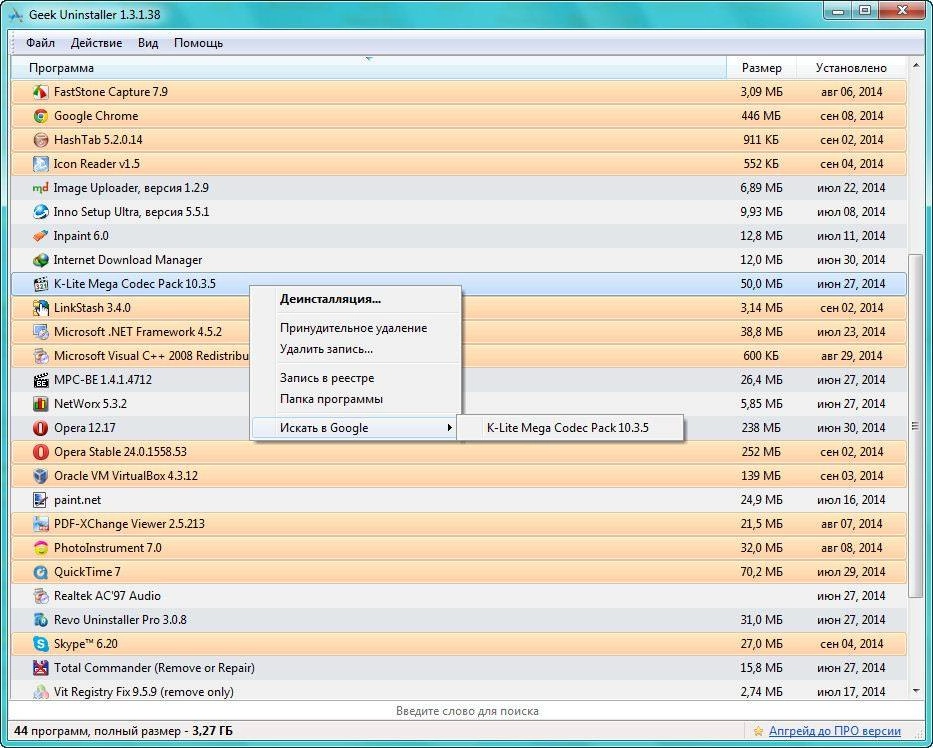Click the Google Chrome icon in list
Viewport: 933px width, 748px height.
coord(40,116)
